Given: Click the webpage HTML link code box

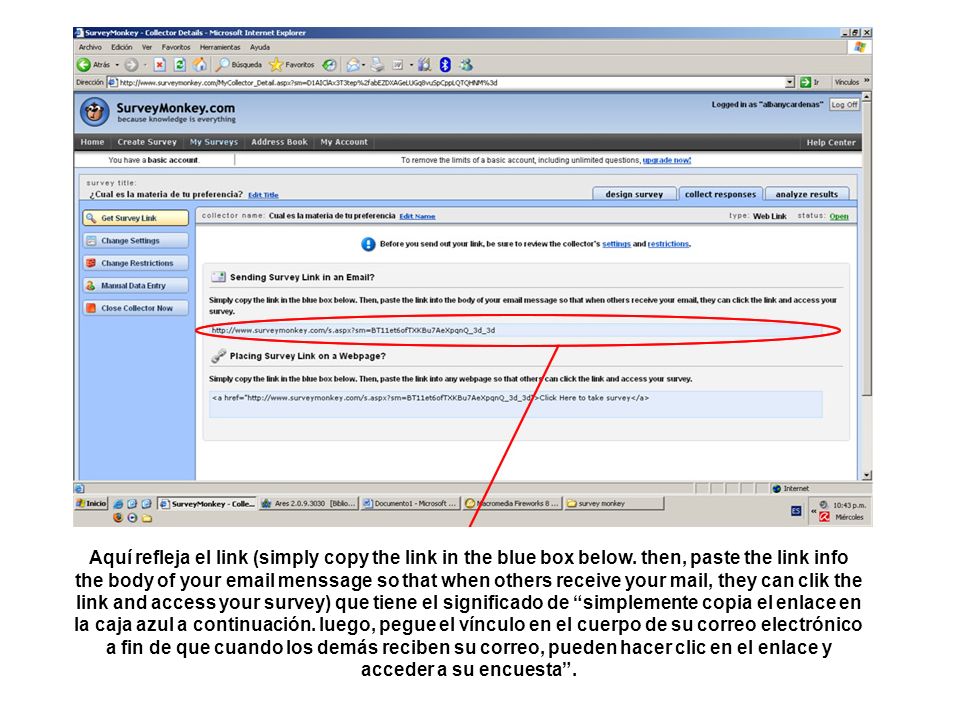Looking at the screenshot, I should coord(516,405).
